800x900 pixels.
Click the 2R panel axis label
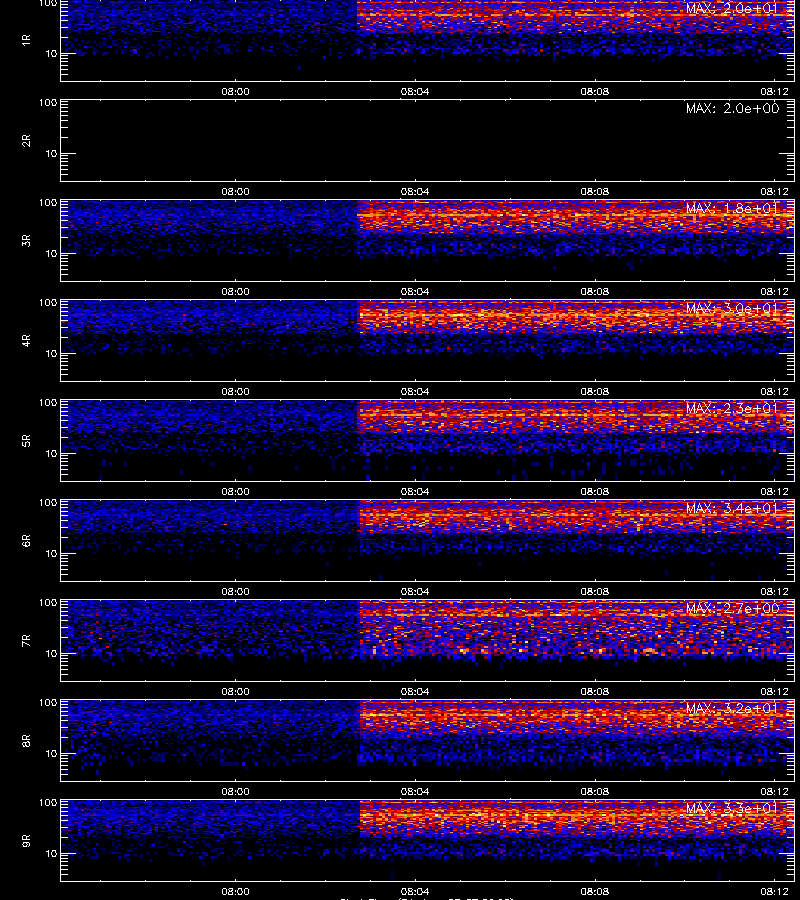pos(26,141)
